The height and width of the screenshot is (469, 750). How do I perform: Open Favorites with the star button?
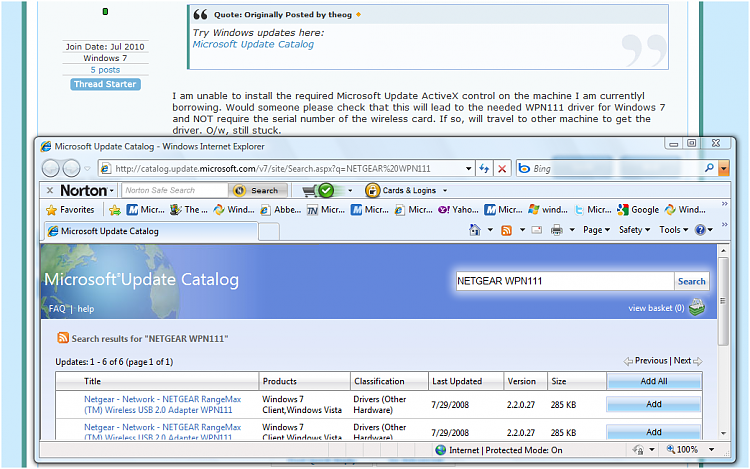(x=70, y=209)
